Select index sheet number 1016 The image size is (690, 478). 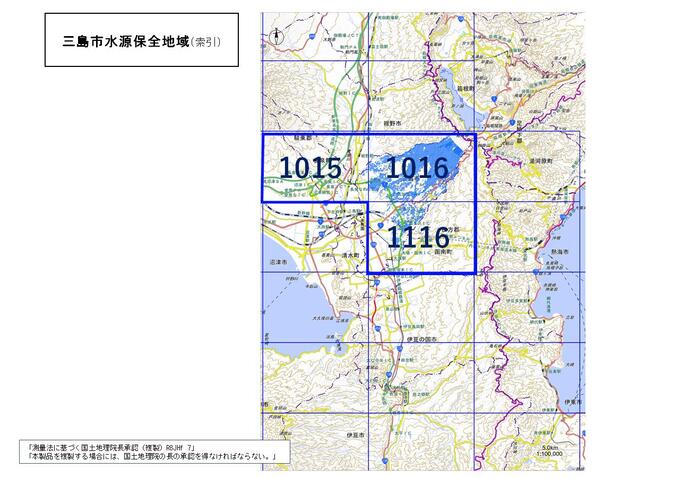418,168
